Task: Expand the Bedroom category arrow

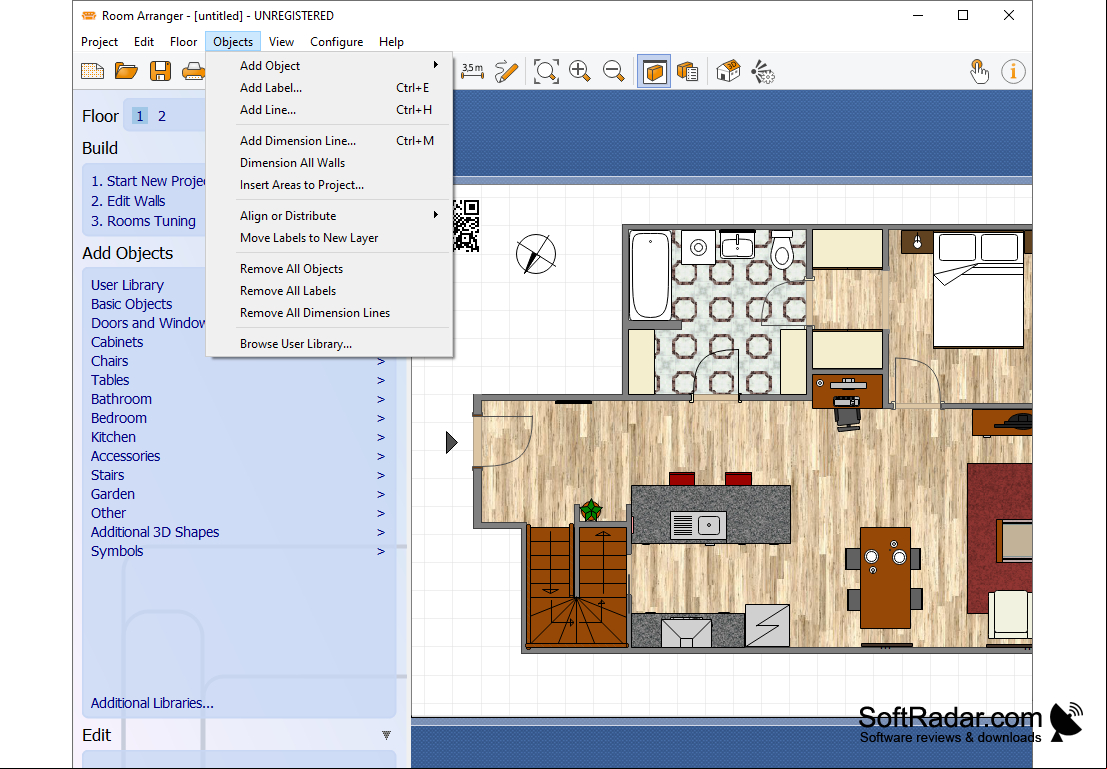Action: pos(381,419)
